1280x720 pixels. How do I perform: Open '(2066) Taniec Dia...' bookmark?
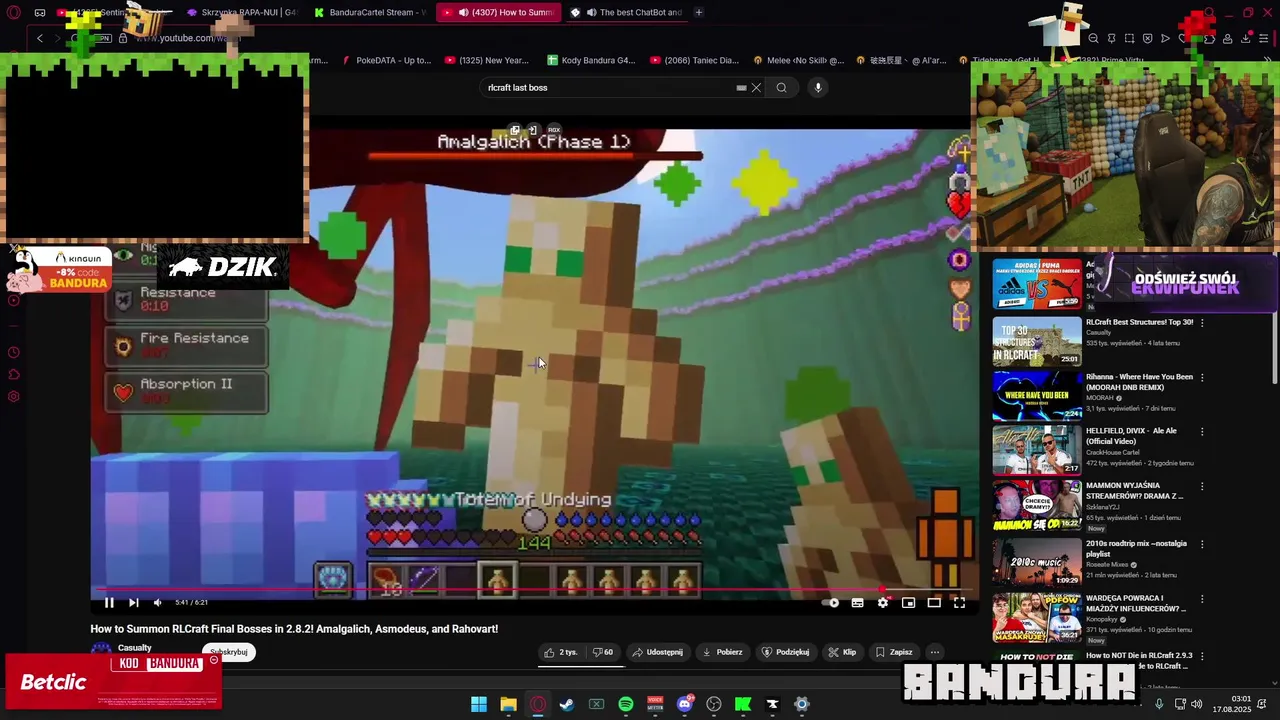click(694, 60)
